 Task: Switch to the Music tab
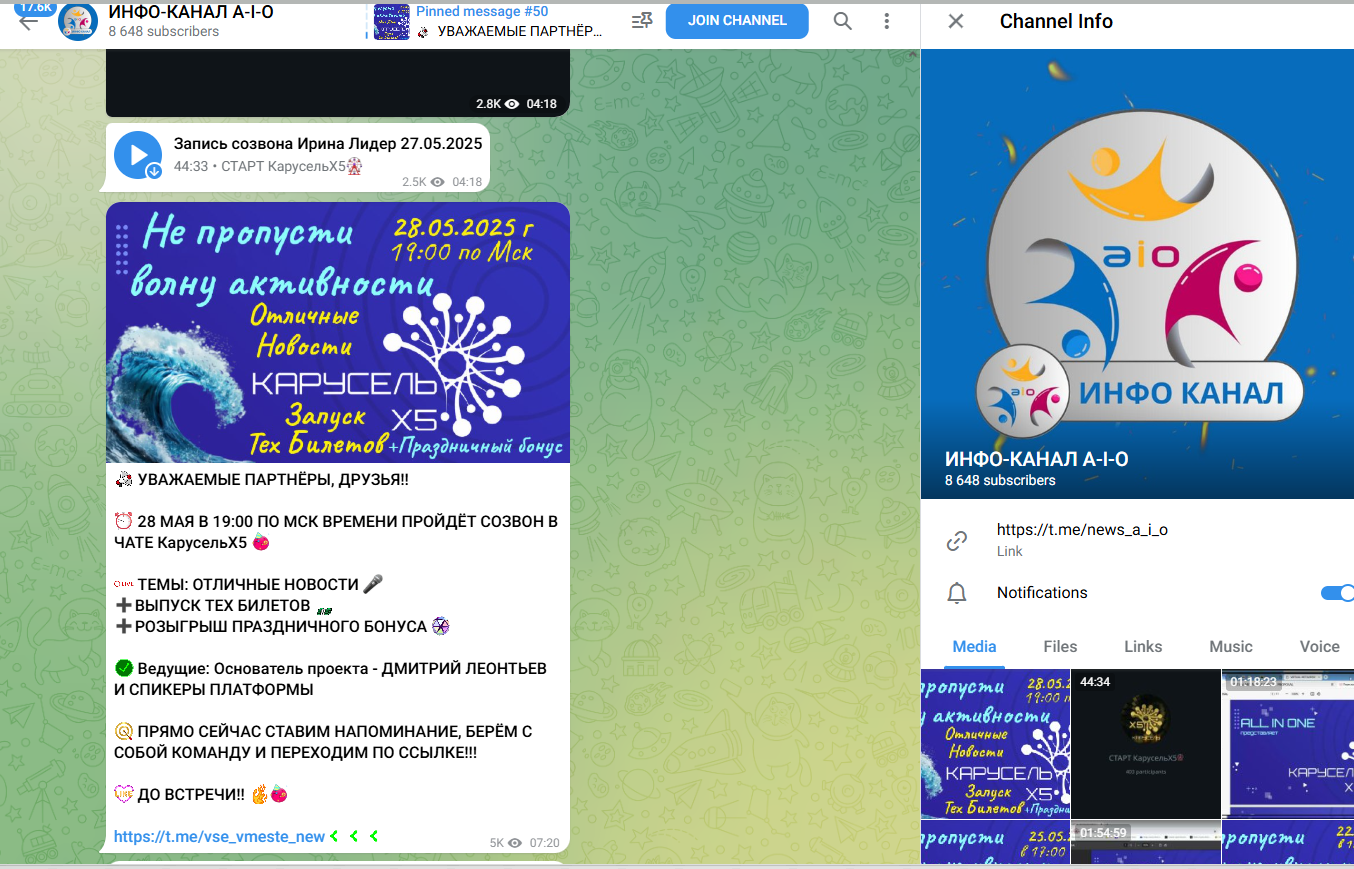coord(1231,646)
